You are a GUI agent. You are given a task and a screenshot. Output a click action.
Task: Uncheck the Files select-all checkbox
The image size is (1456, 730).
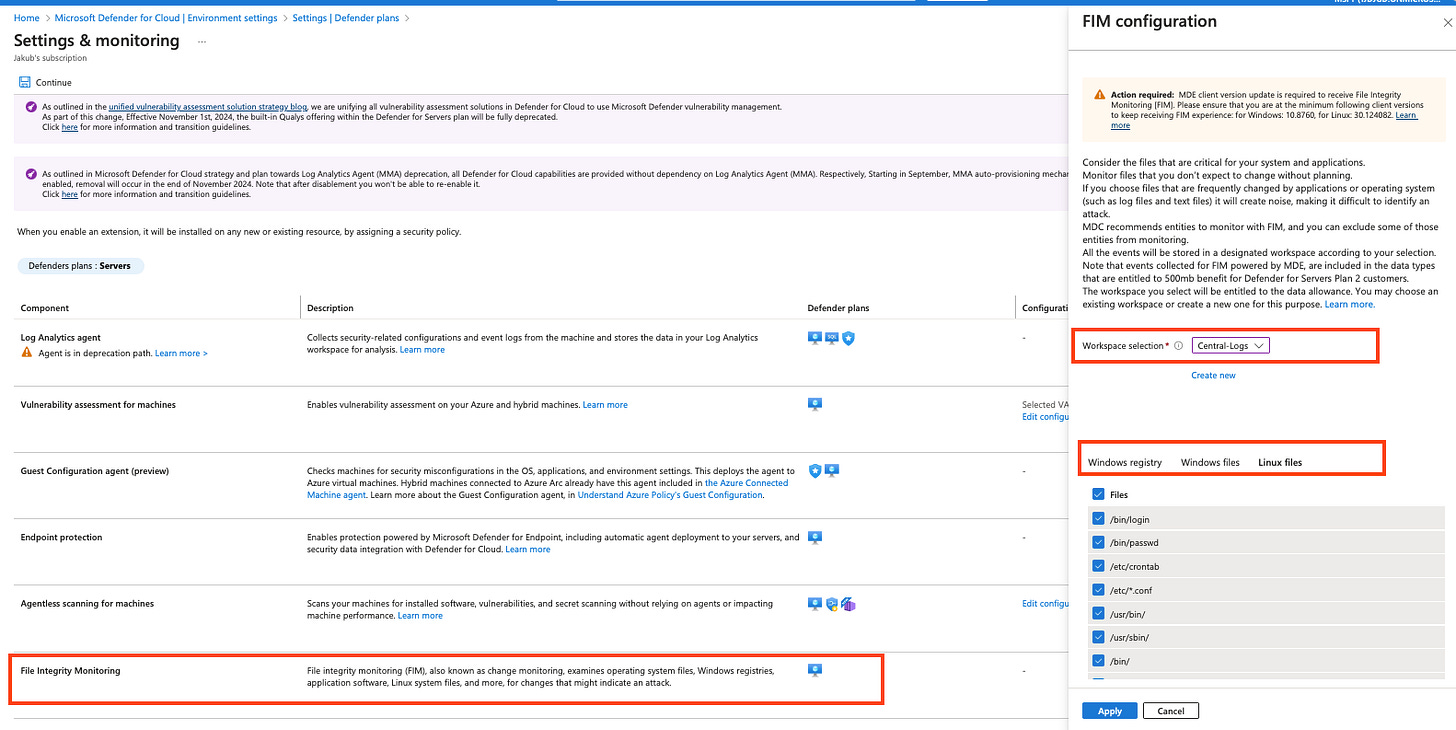point(1098,494)
